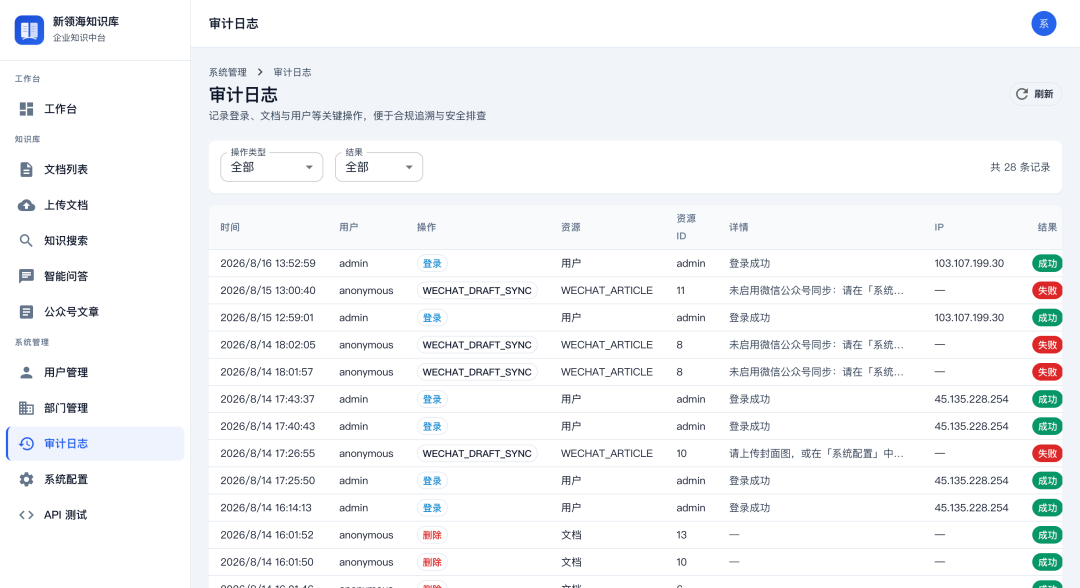The height and width of the screenshot is (588, 1080).
Task: Click 删除 tag in 2026/8/14 16:01:50 row
Action: click(x=432, y=563)
